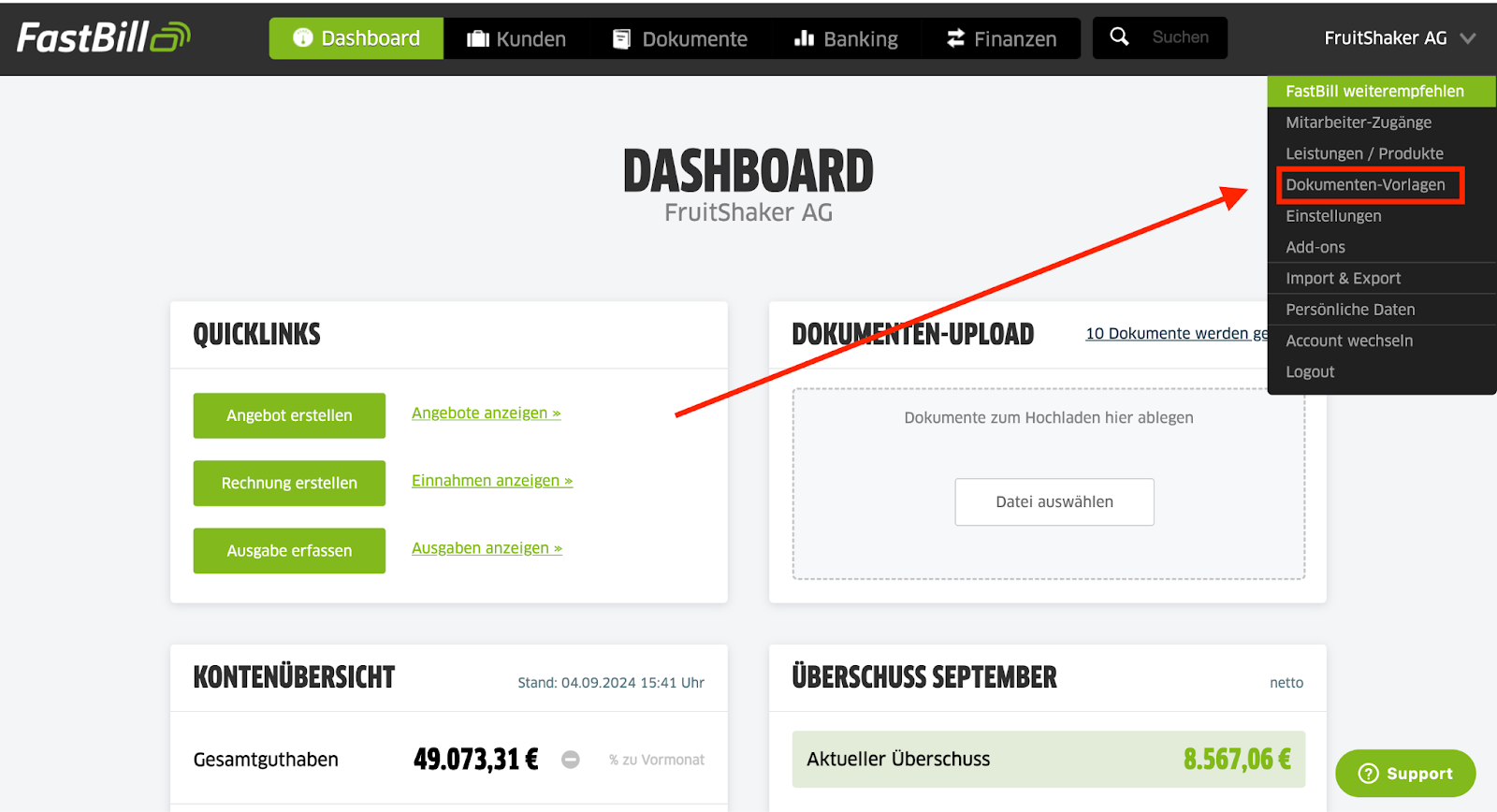Click the Kunden briefcase icon
1497x812 pixels.
(478, 38)
